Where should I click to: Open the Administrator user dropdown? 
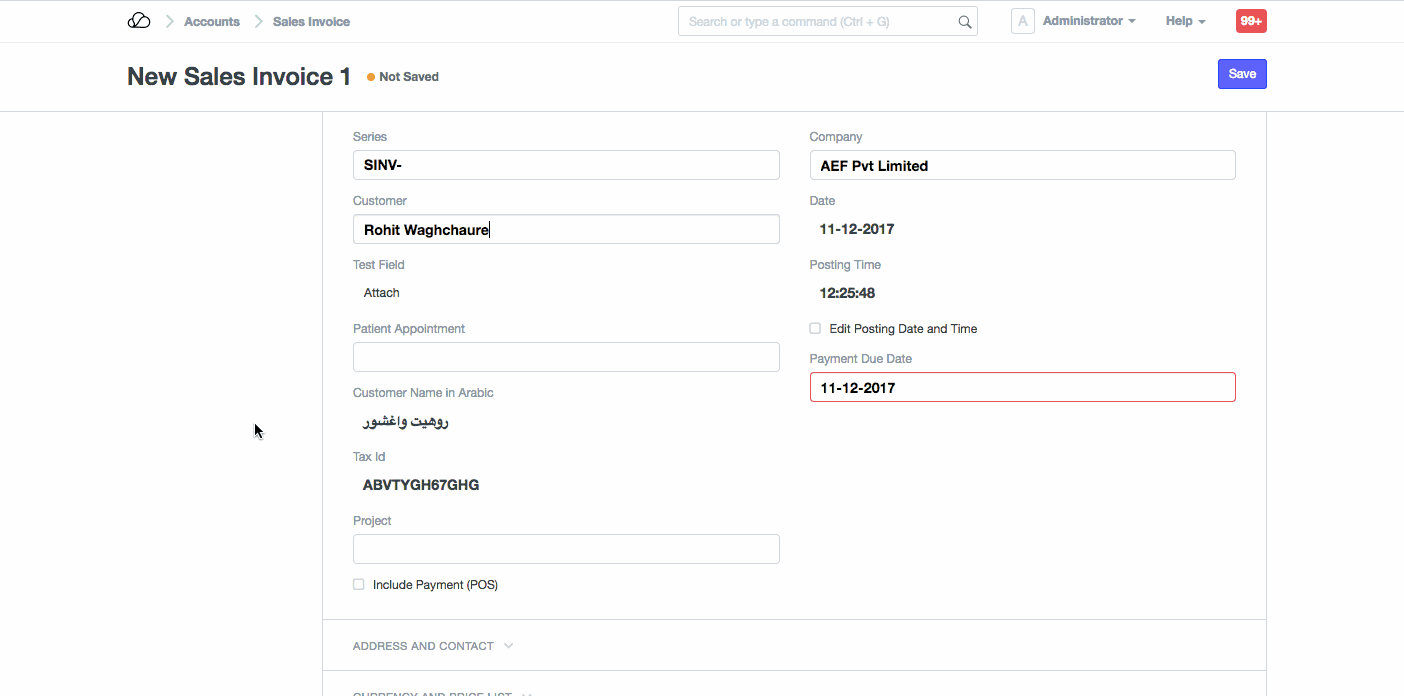pyautogui.click(x=1088, y=21)
